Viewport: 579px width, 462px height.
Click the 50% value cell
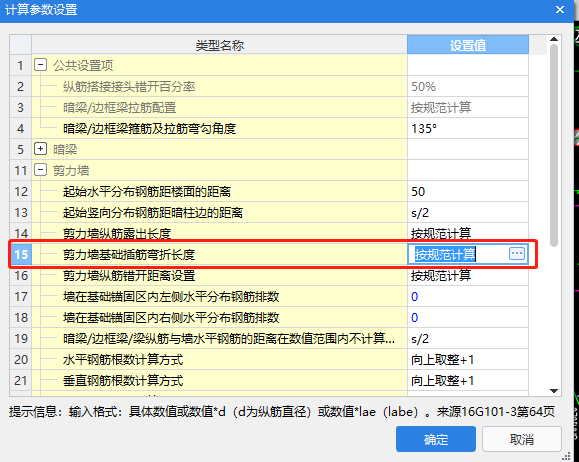pyautogui.click(x=468, y=86)
